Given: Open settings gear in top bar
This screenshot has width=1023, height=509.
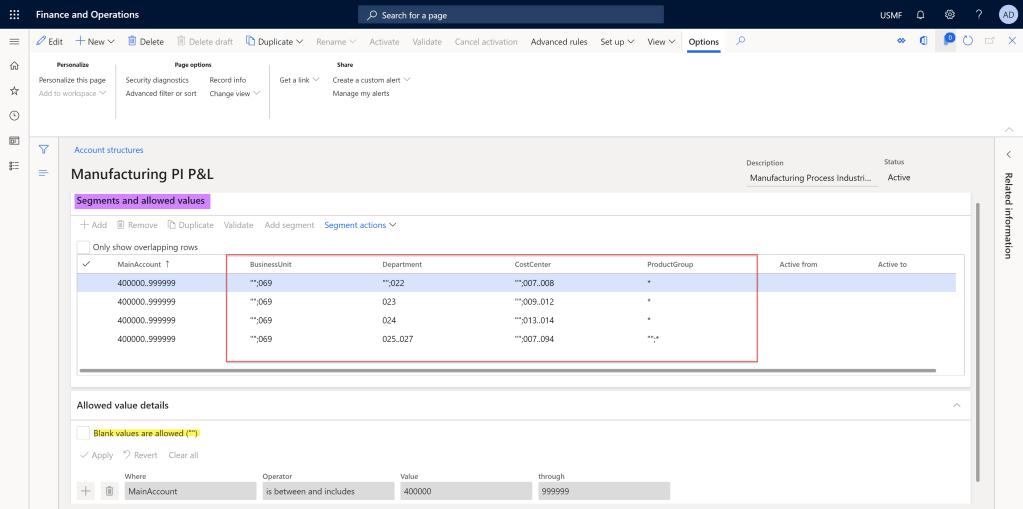Looking at the screenshot, I should [949, 14].
